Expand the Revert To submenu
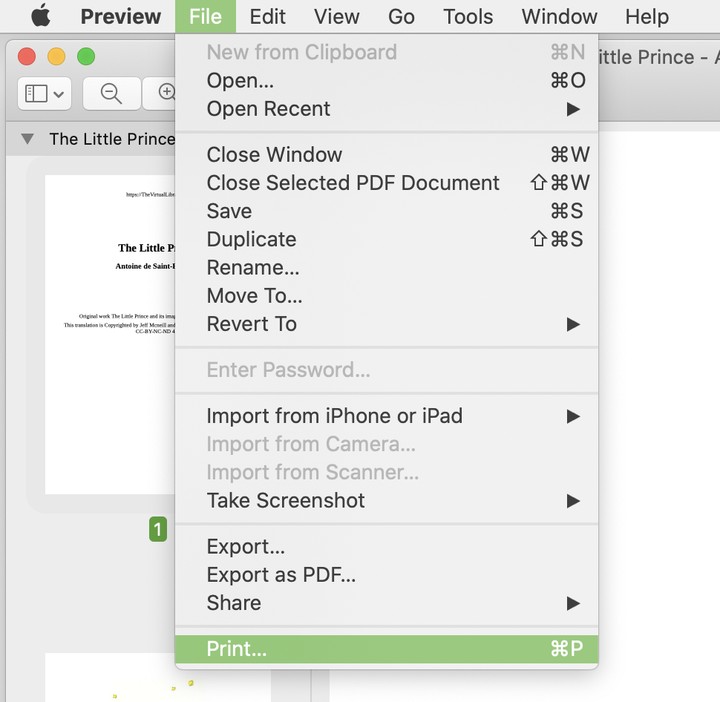The width and height of the screenshot is (720, 702). tap(252, 323)
